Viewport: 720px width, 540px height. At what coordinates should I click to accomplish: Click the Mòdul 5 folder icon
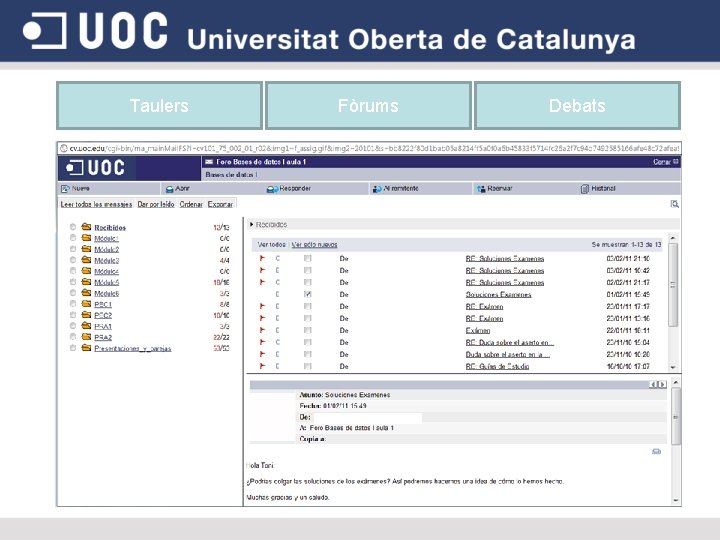point(86,281)
